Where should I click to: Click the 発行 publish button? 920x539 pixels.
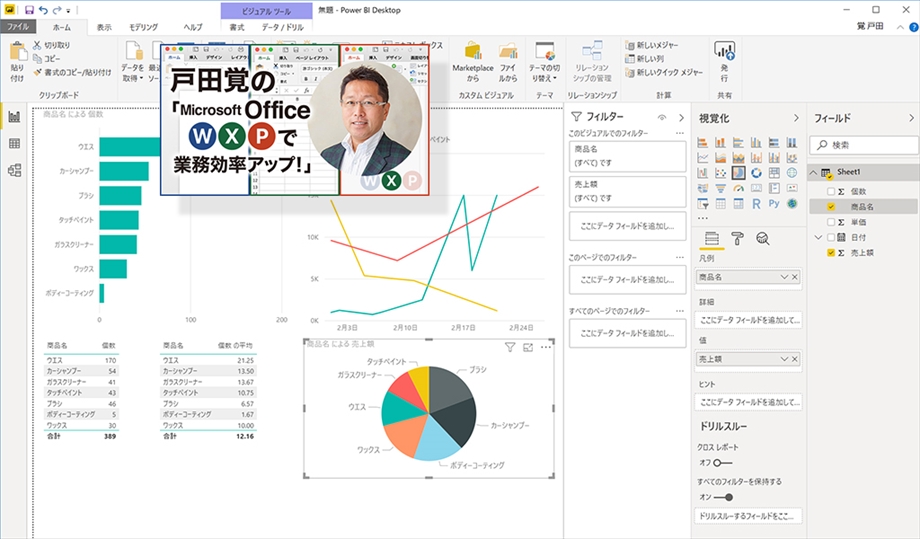(x=725, y=62)
